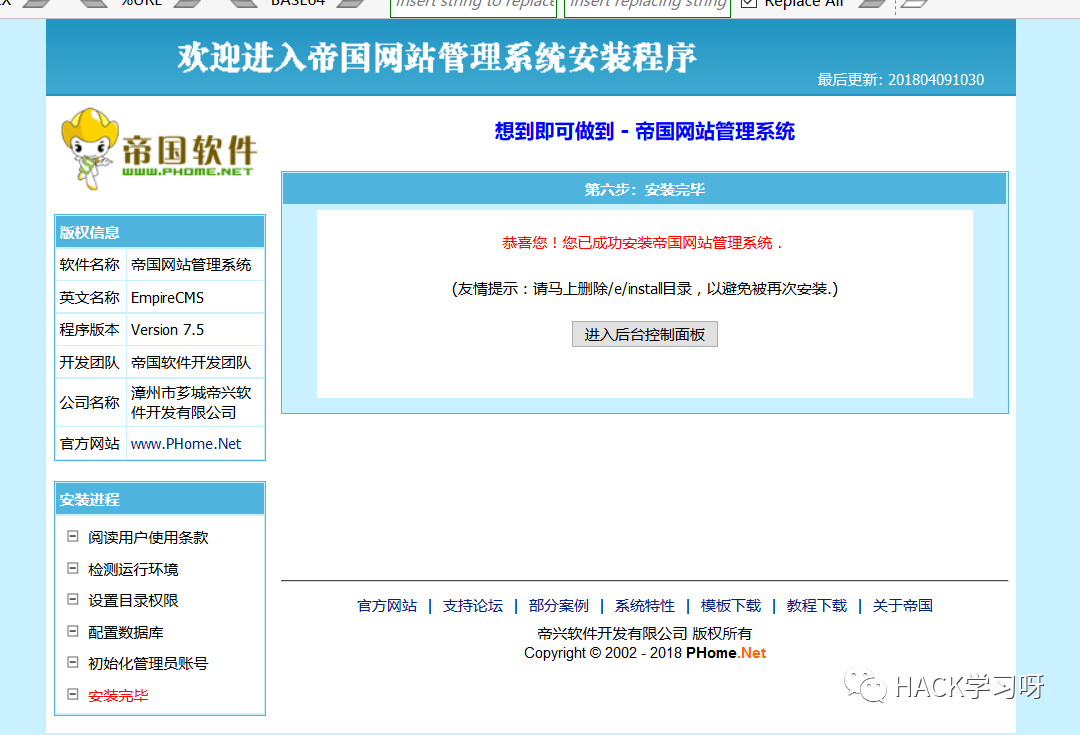
Task: Select the 阅读用户使用条款 step
Action: [148, 537]
